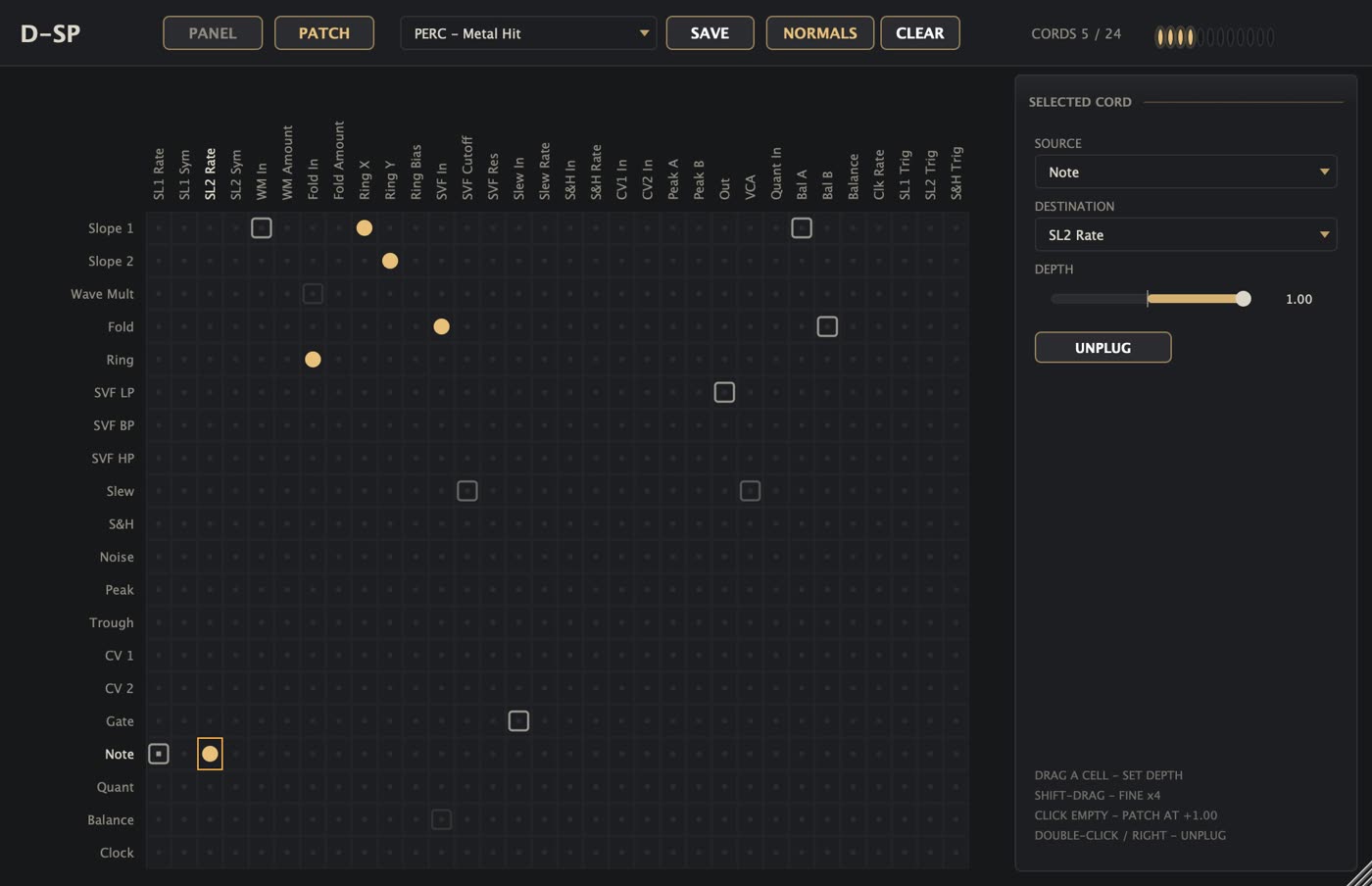The image size is (1372, 886).
Task: Click the selected Note to SL2 Rate cord
Action: [x=210, y=754]
